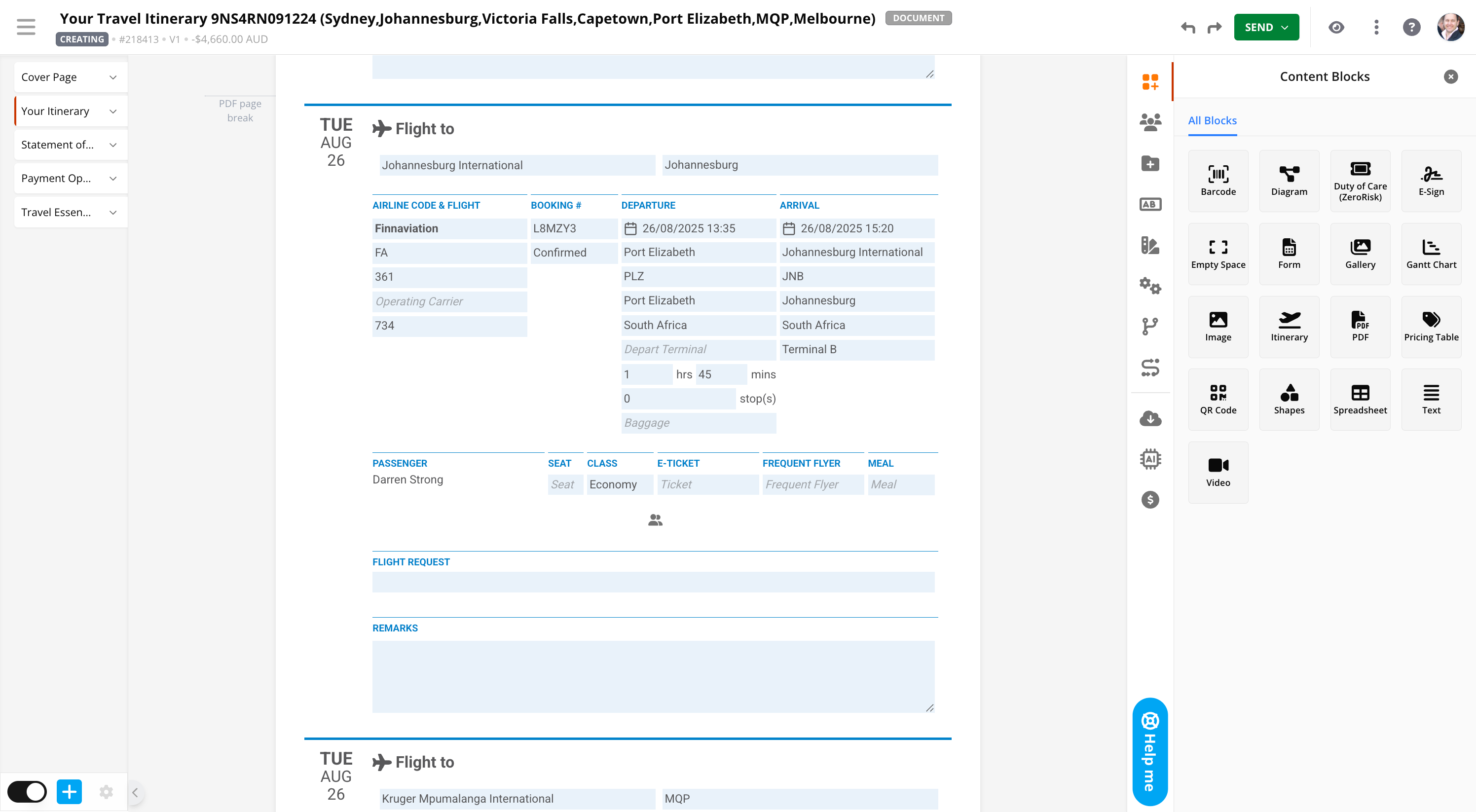Choose the Itinerary content block

click(1289, 327)
